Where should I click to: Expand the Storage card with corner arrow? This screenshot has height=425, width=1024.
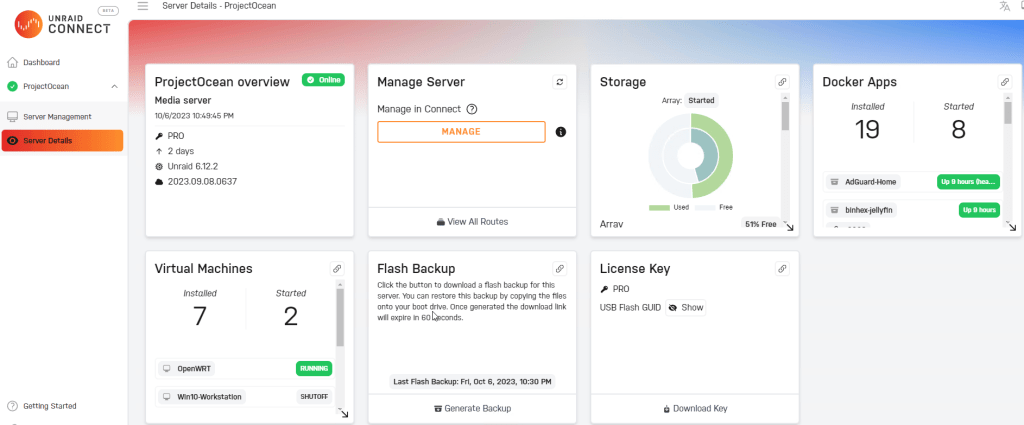[x=789, y=228]
